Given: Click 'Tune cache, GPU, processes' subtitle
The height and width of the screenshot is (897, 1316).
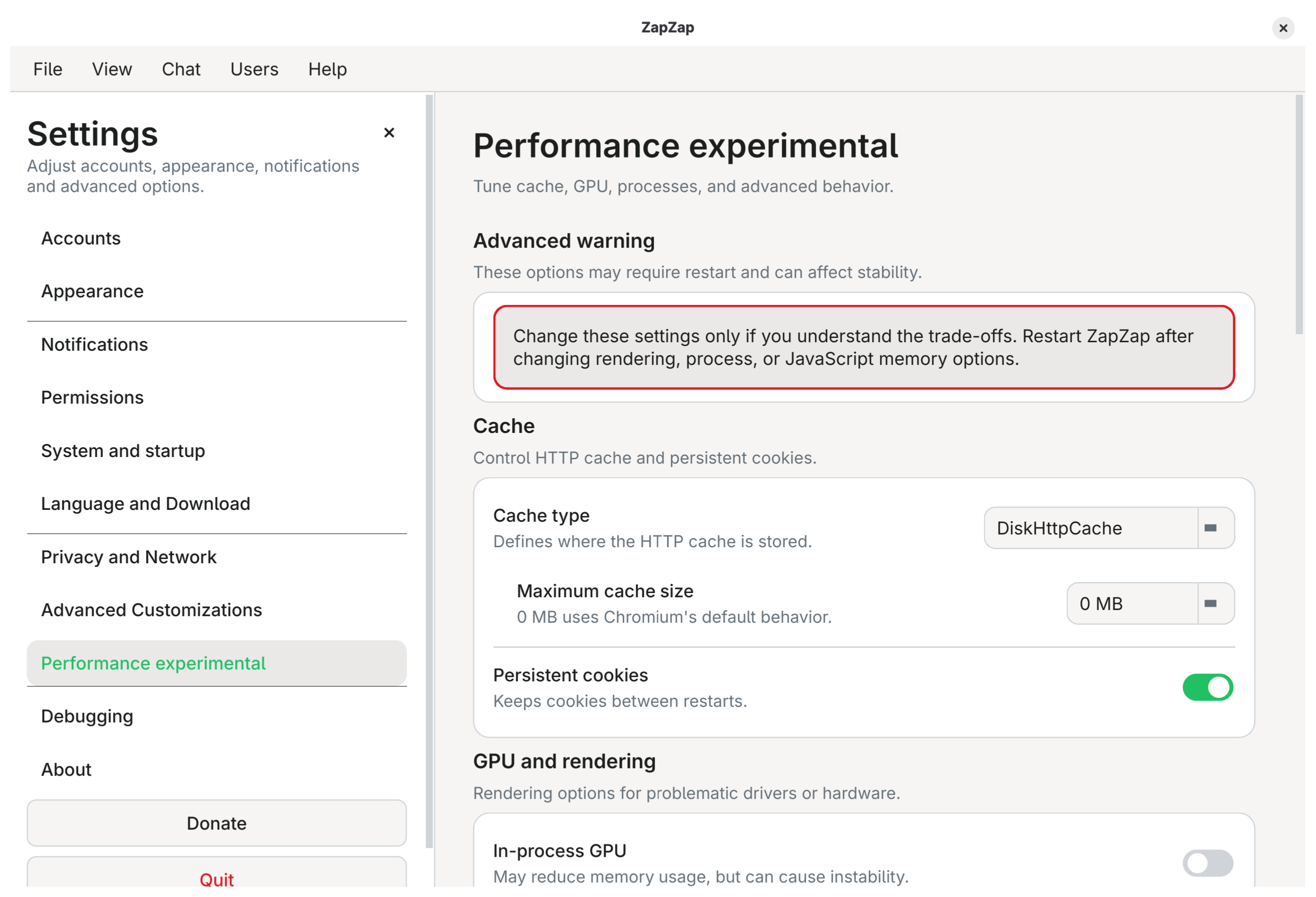Looking at the screenshot, I should click(684, 186).
